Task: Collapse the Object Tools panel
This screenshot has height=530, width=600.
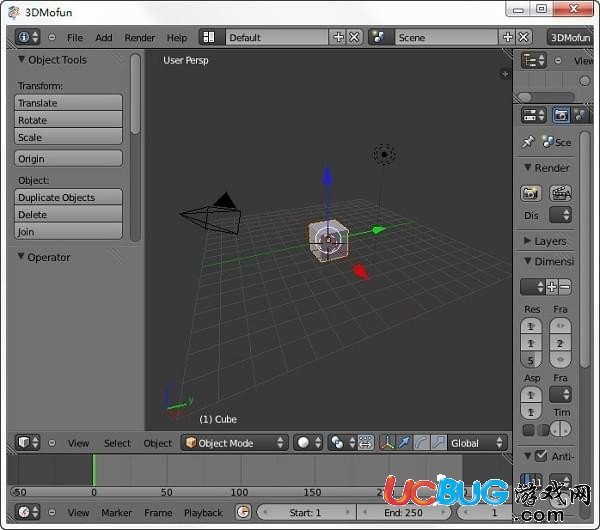Action: click(x=22, y=59)
